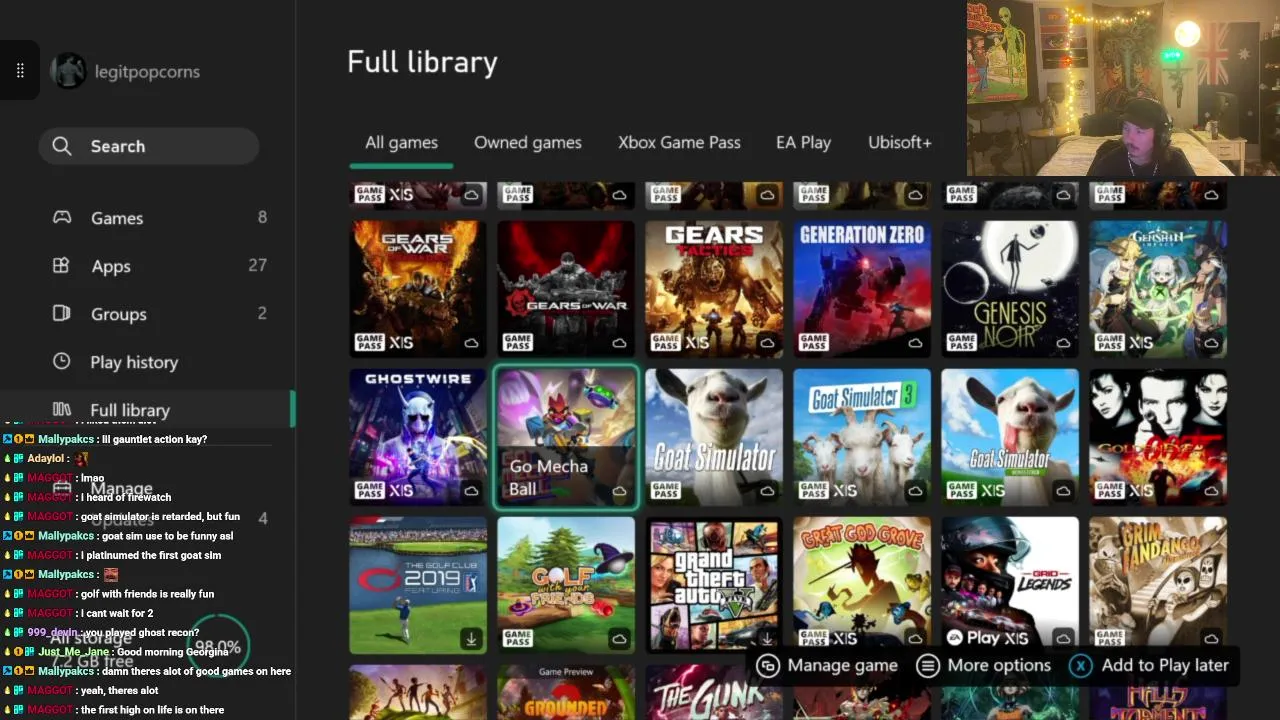Select the Goat Simulator 3 tile

(862, 436)
